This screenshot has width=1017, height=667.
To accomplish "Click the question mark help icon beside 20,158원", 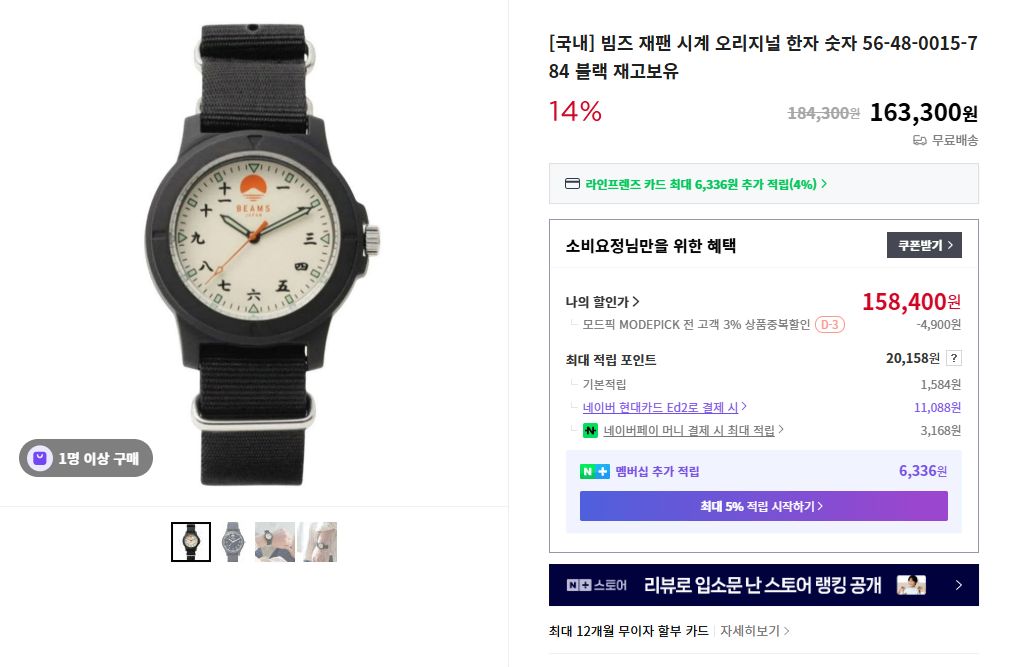I will [954, 358].
